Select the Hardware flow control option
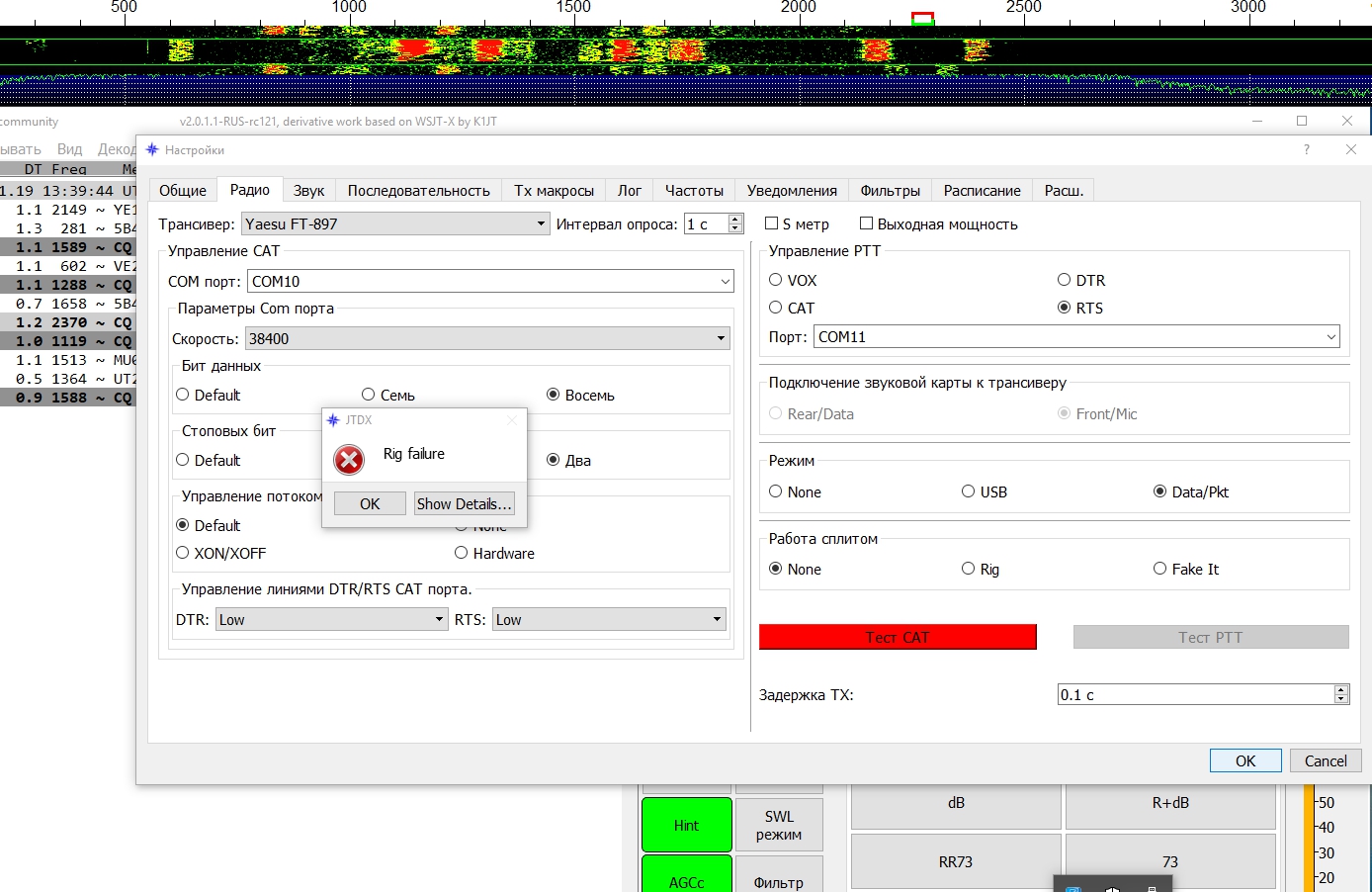This screenshot has height=892, width=1372. [x=462, y=554]
